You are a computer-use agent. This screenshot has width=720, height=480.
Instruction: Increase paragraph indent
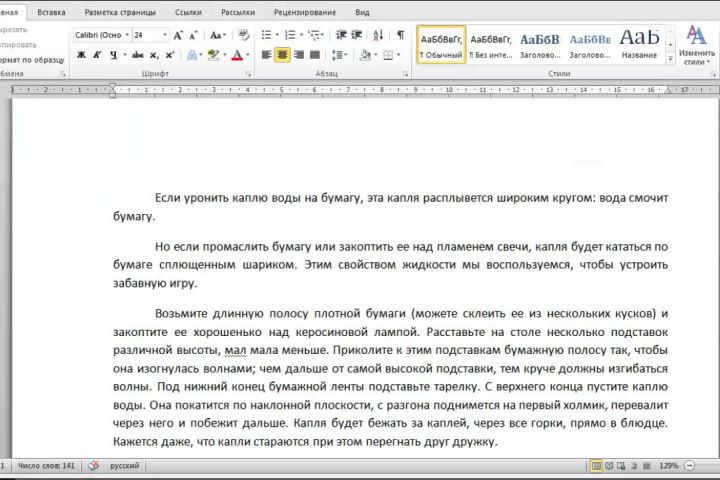357,35
